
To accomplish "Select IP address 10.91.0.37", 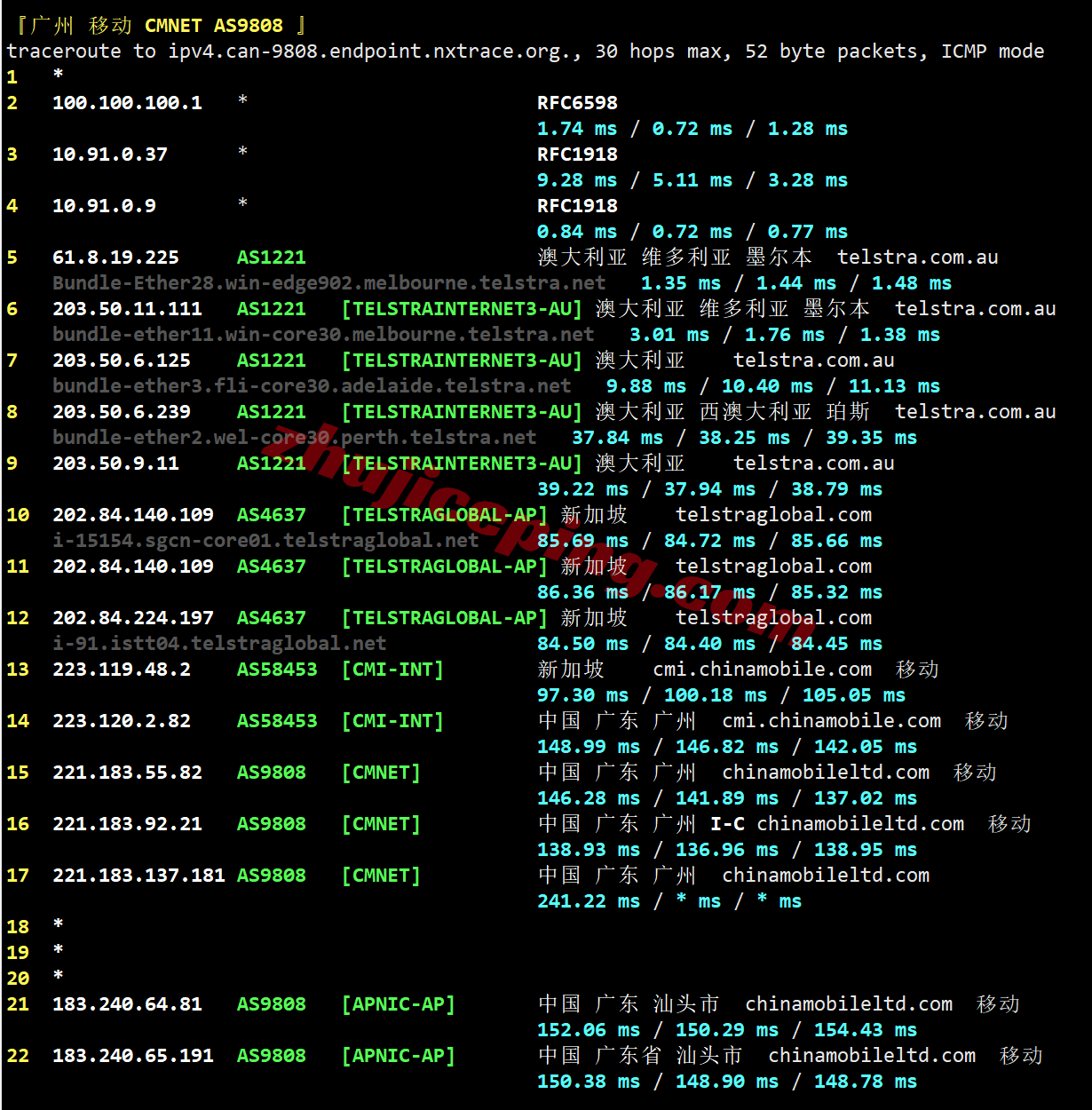I will [110, 155].
